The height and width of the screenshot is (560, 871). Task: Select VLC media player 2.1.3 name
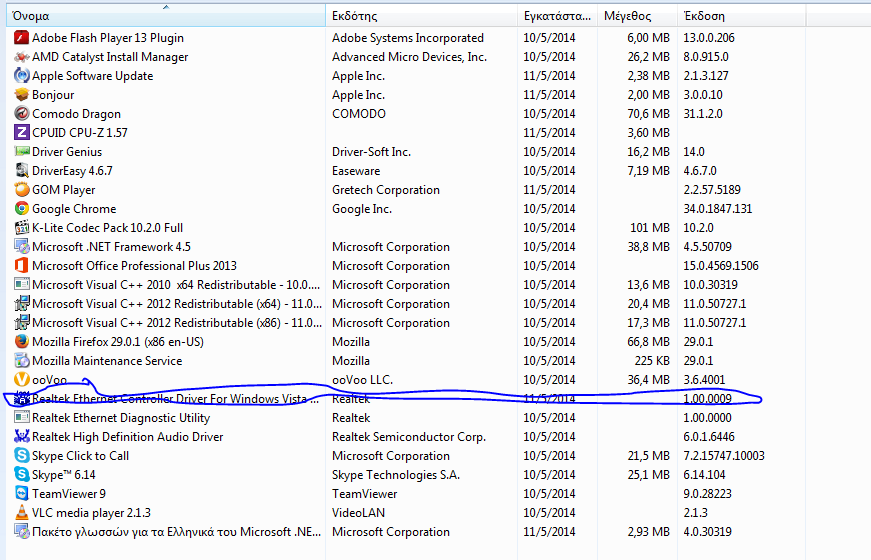coord(91,512)
